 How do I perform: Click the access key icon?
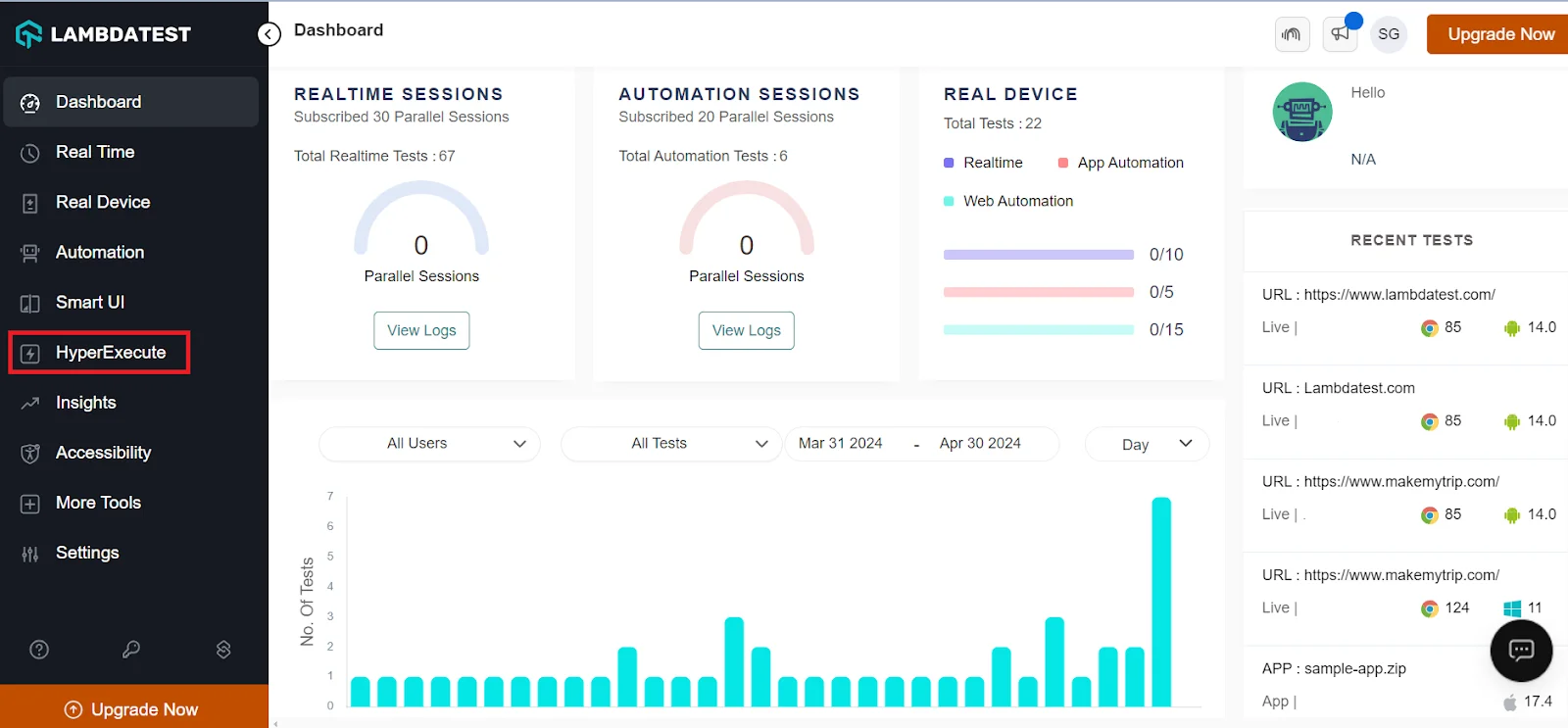(x=131, y=649)
